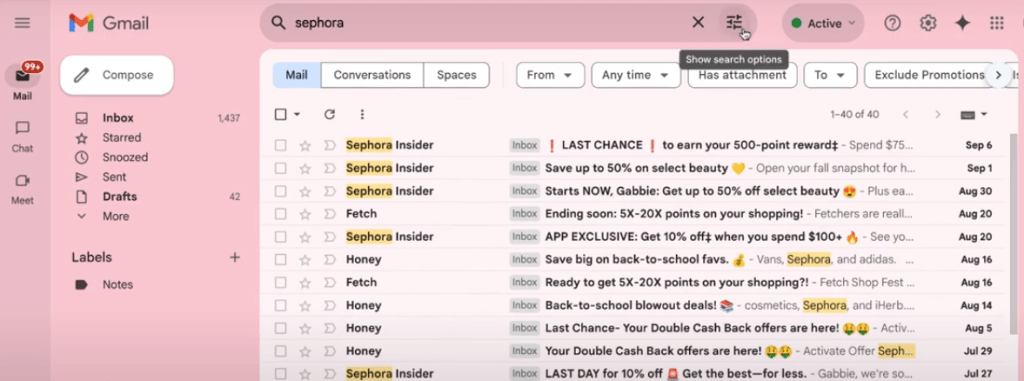The image size is (1024, 381).
Task: Open the select-all dropdown arrow
Action: [297, 114]
